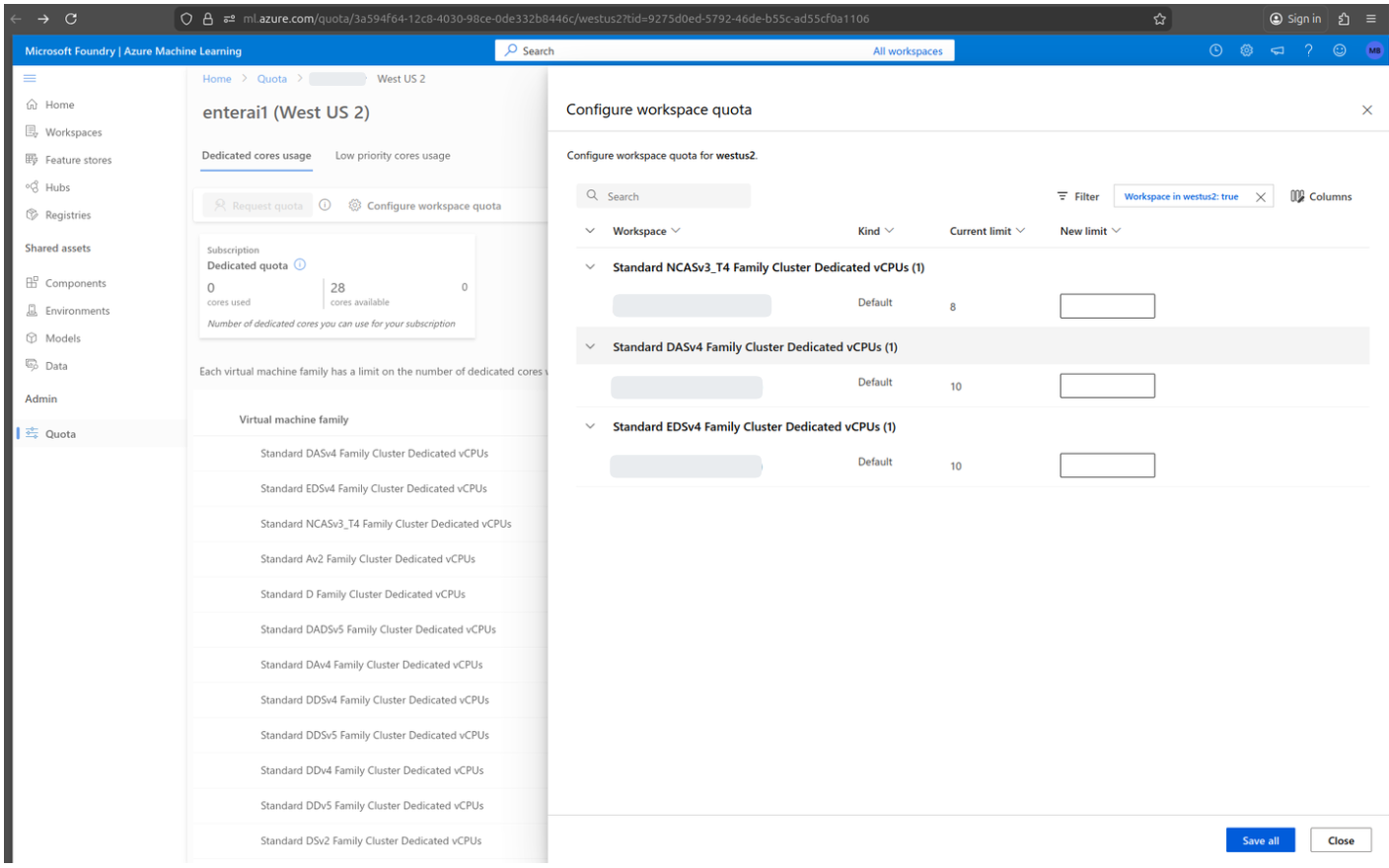Image resolution: width=1389 pixels, height=868 pixels.
Task: Click the Home breadcrumb link
Action: click(217, 79)
